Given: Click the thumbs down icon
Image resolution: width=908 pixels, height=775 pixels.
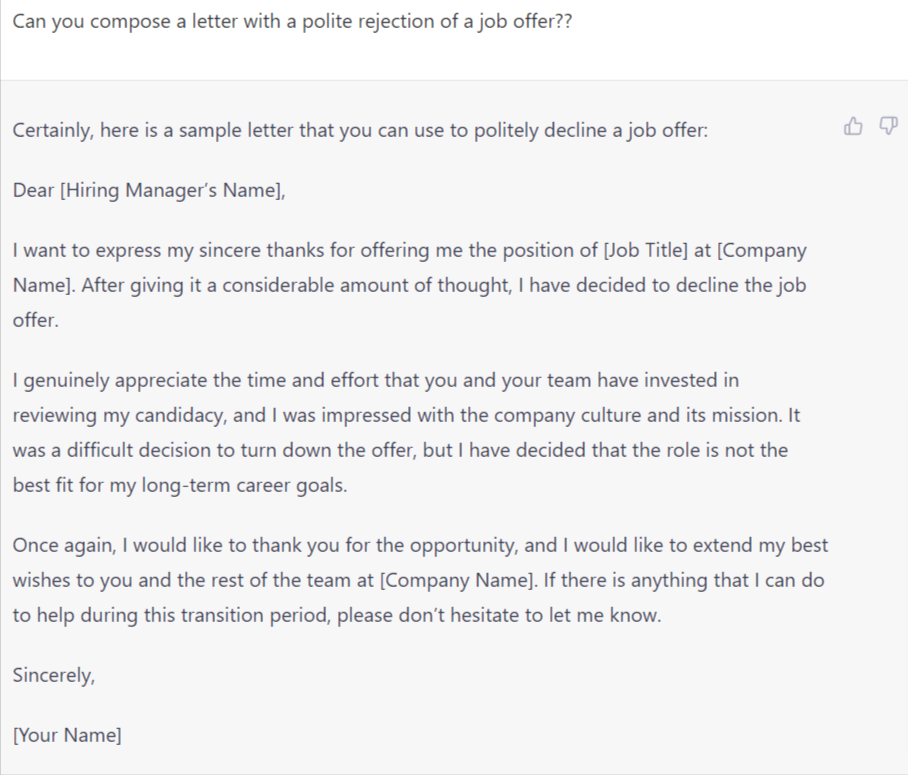Looking at the screenshot, I should pos(886,126).
